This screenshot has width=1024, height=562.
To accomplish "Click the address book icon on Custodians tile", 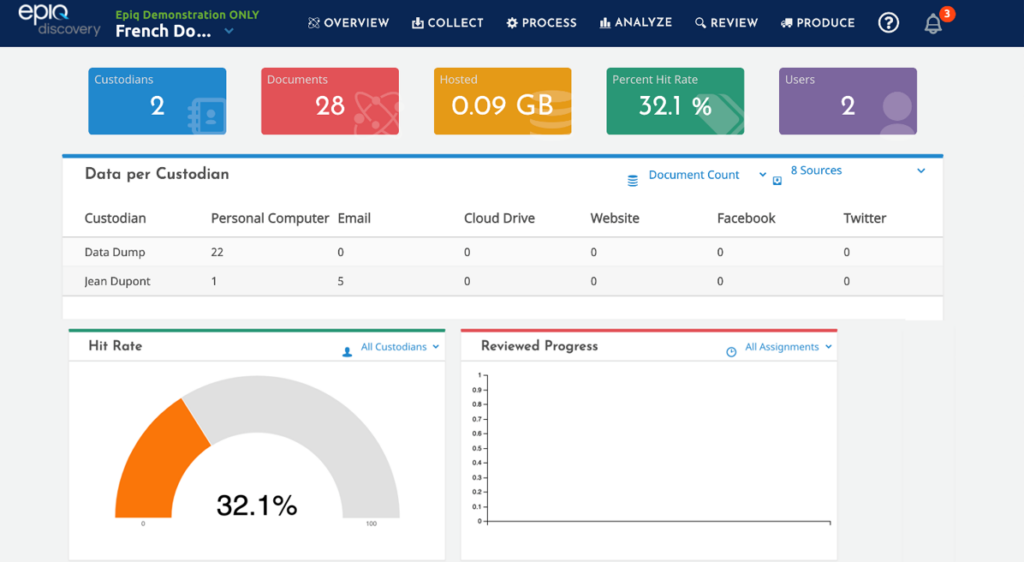I will 206,116.
